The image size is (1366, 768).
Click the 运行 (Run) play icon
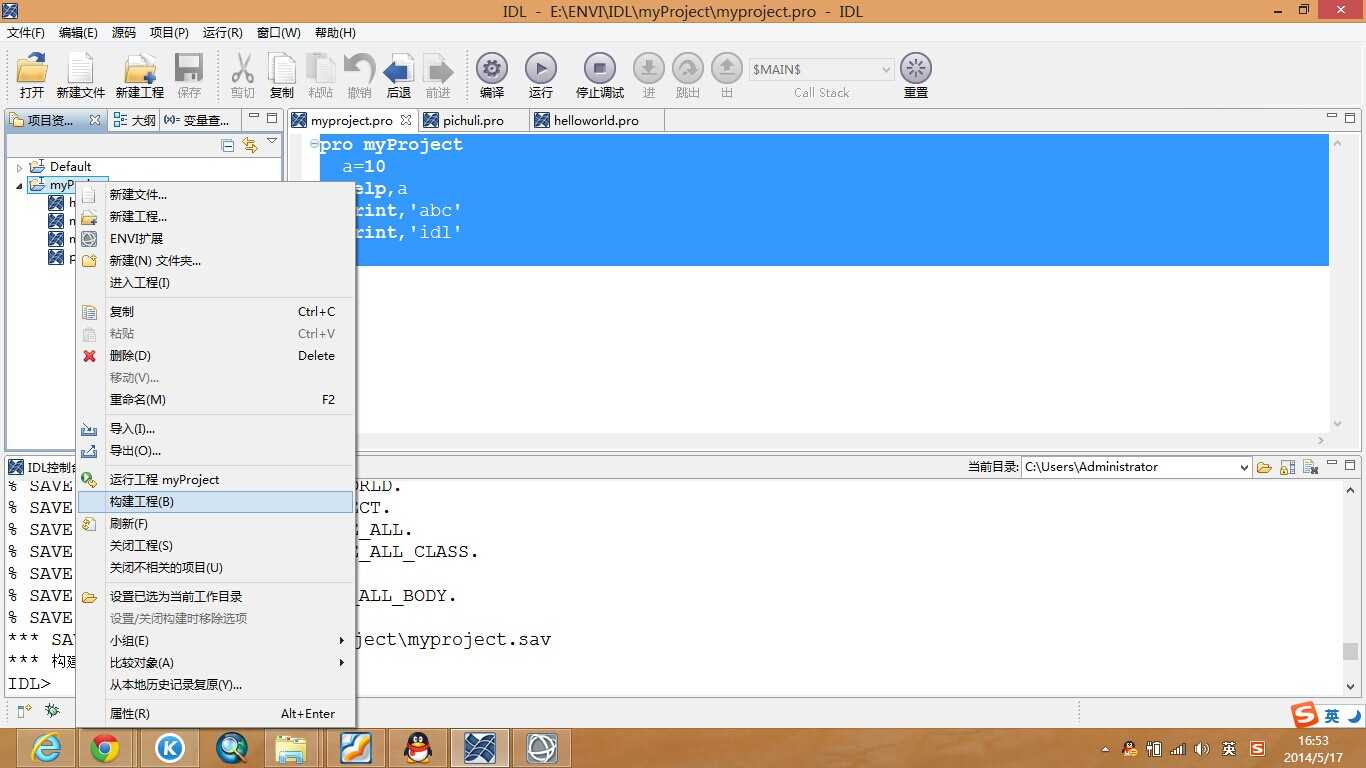click(541, 69)
